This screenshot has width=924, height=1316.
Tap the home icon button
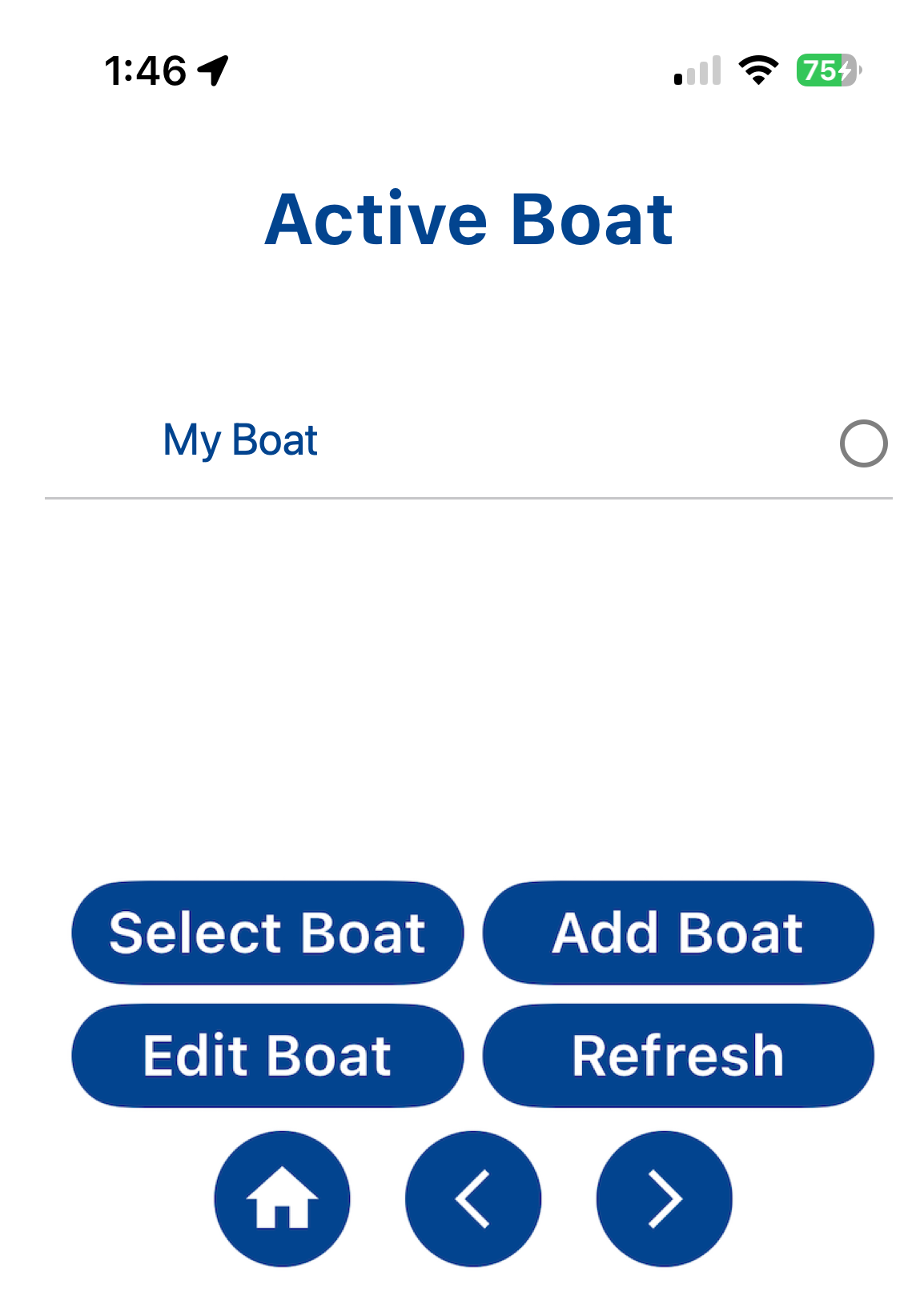(282, 1198)
